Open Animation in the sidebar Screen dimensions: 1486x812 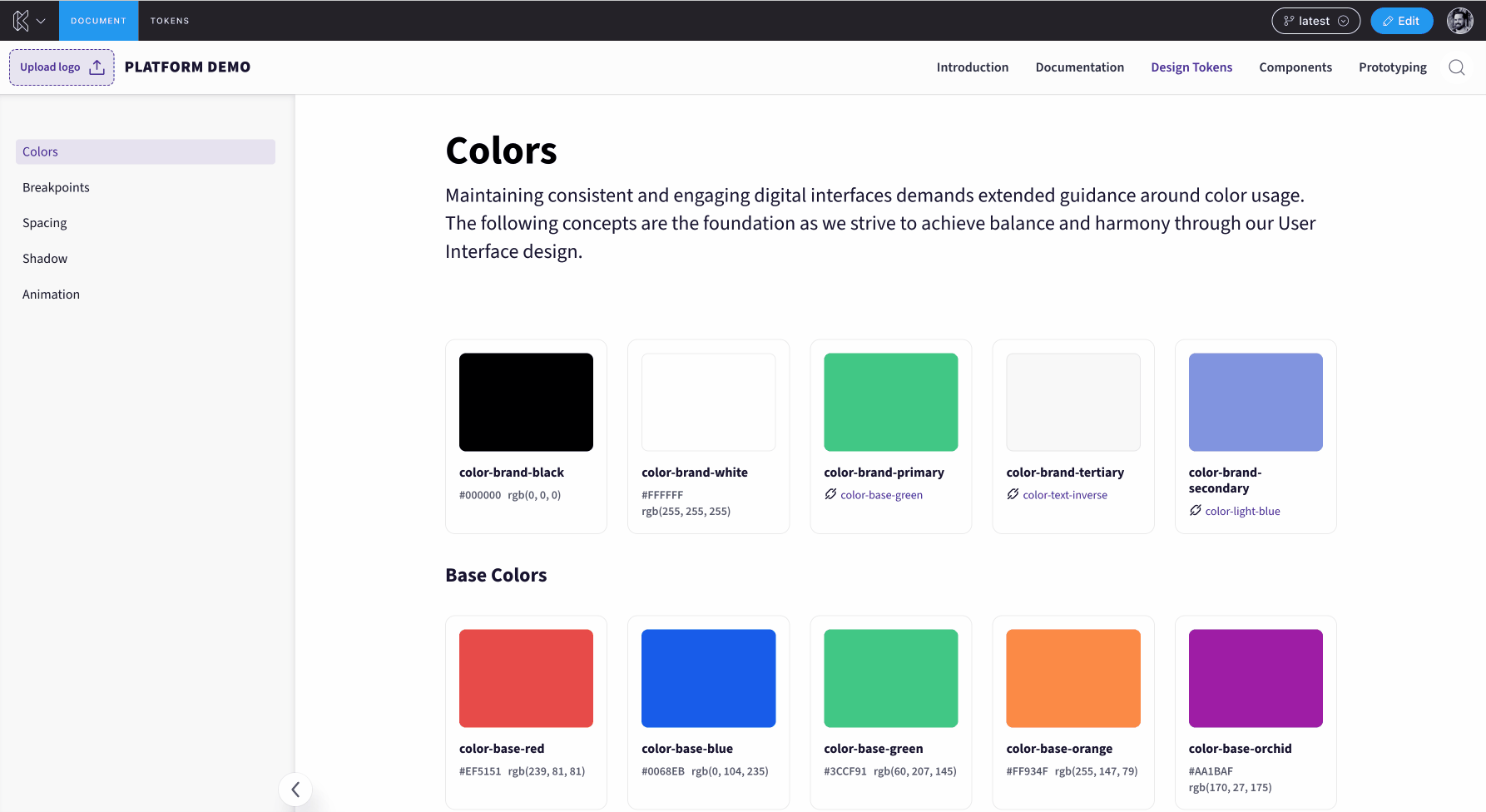[51, 295]
